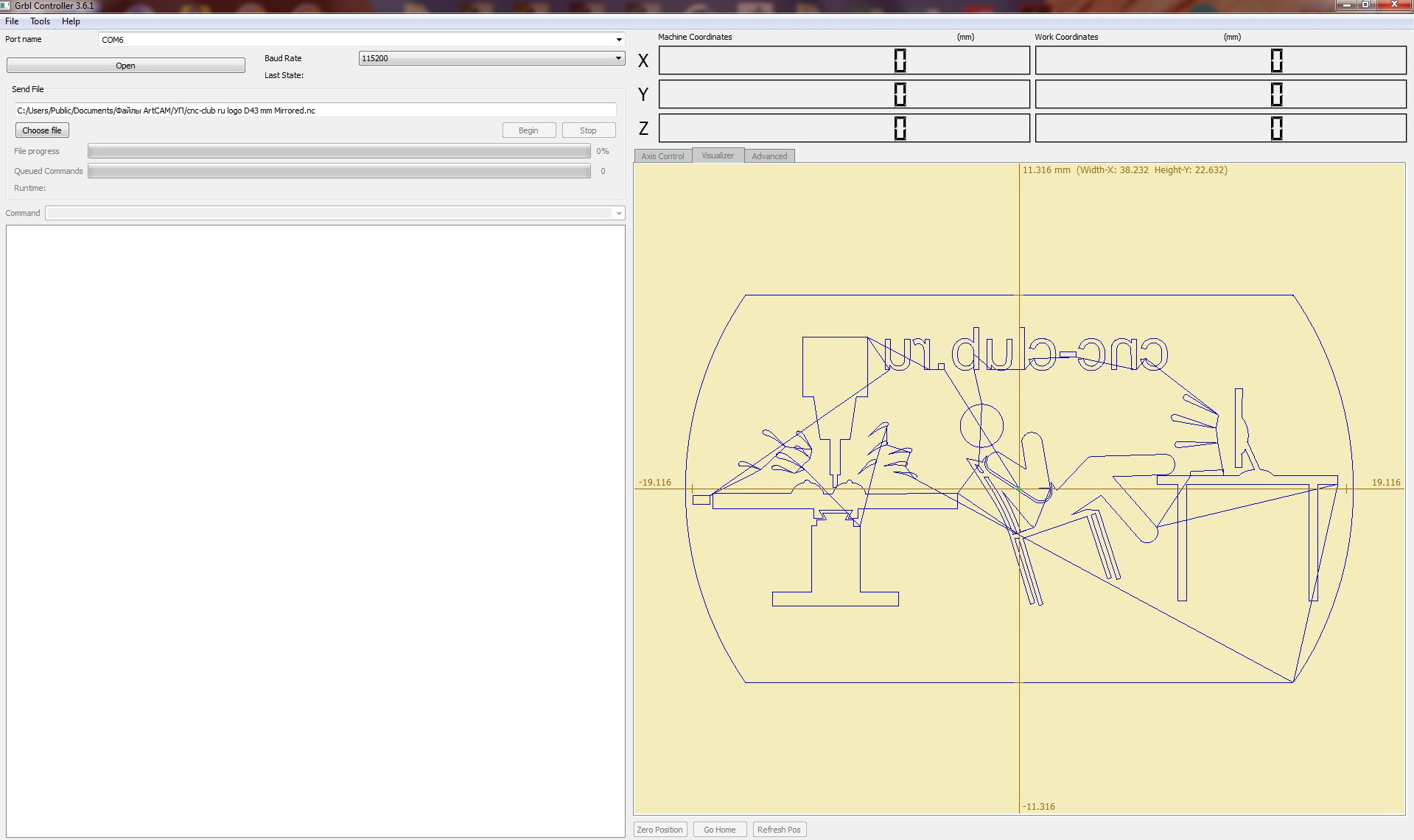This screenshot has width=1414, height=840.
Task: Click the Open port button
Action: click(125, 66)
